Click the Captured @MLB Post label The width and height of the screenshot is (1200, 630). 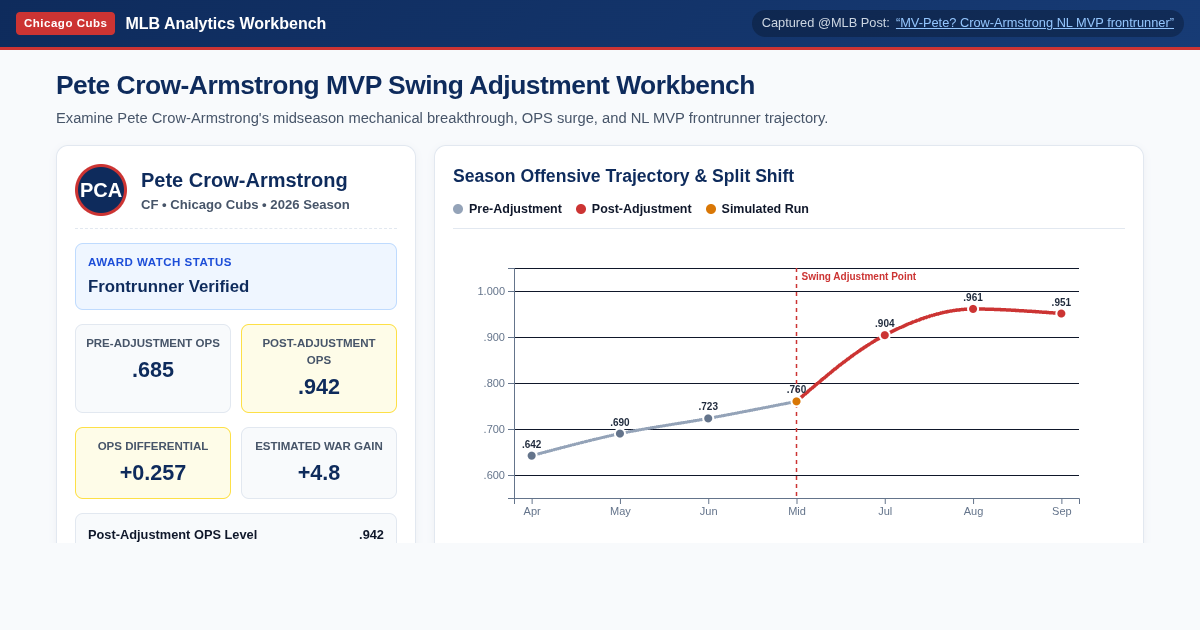pos(826,23)
